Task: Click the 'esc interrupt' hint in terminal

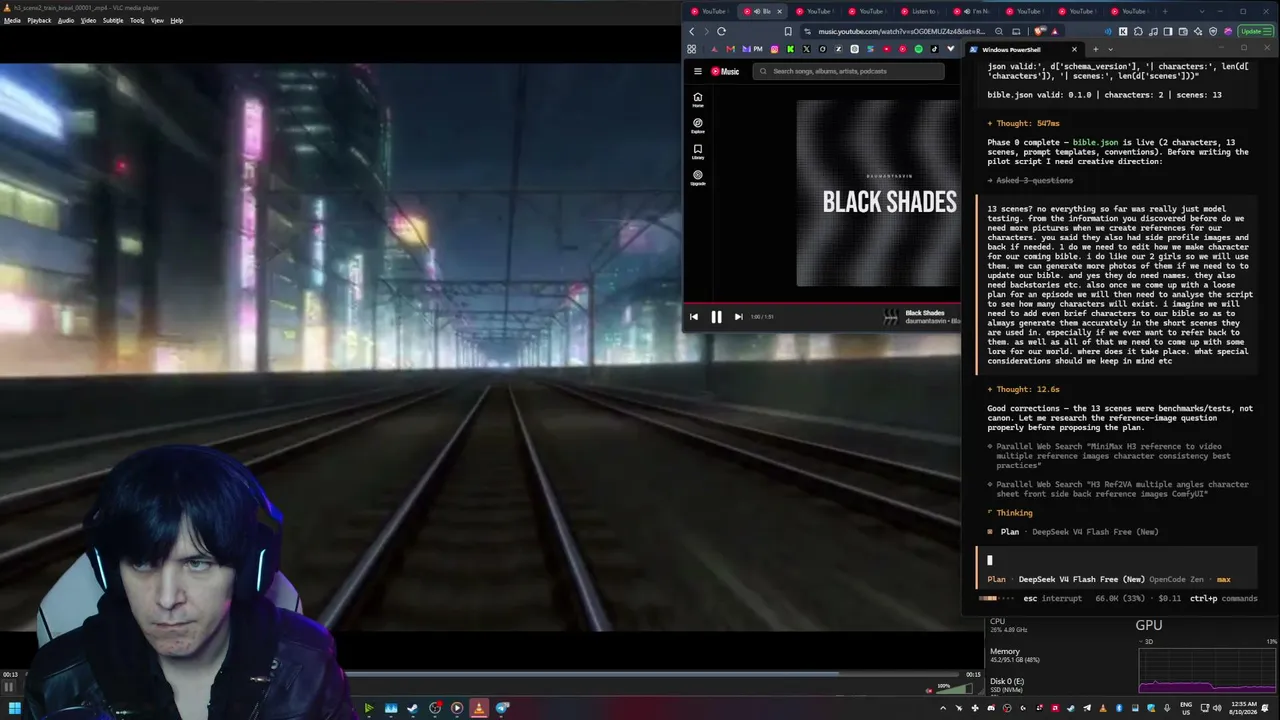Action: point(1053,598)
